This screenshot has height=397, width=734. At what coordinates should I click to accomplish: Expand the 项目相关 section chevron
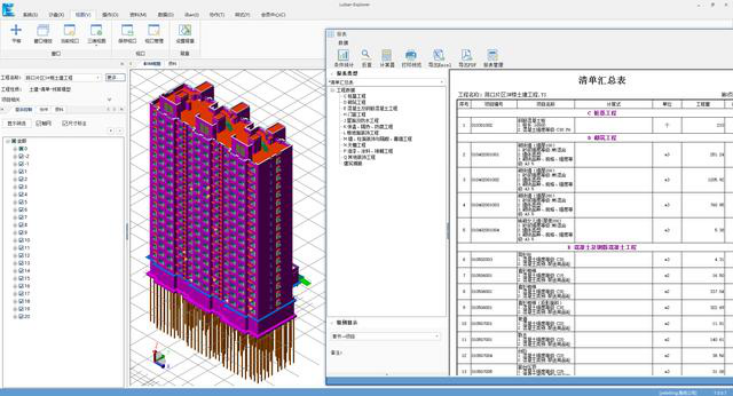[x=110, y=99]
